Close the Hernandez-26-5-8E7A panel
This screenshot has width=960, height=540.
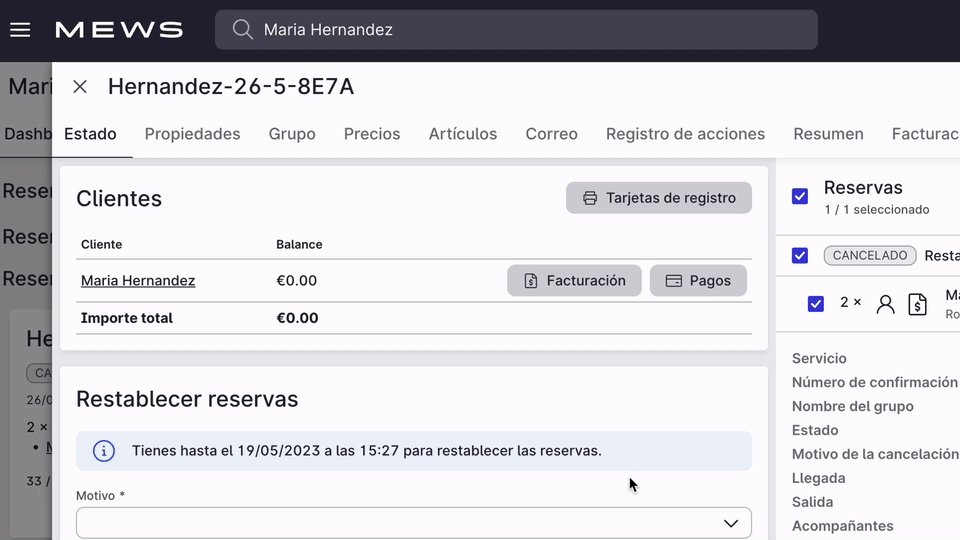[x=80, y=87]
